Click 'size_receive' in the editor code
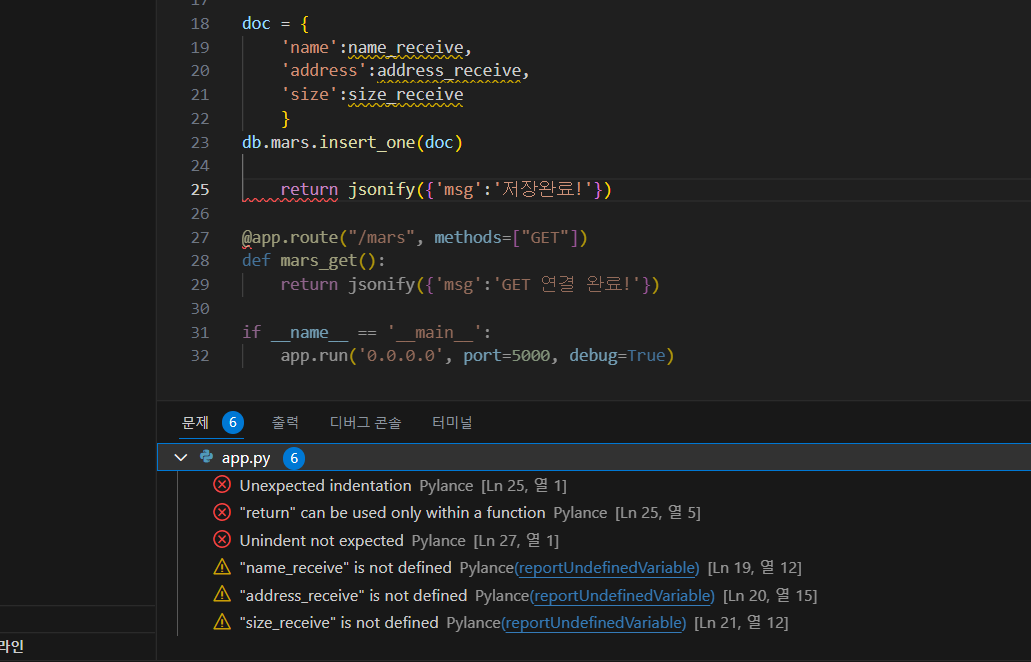The image size is (1031, 662). point(406,95)
